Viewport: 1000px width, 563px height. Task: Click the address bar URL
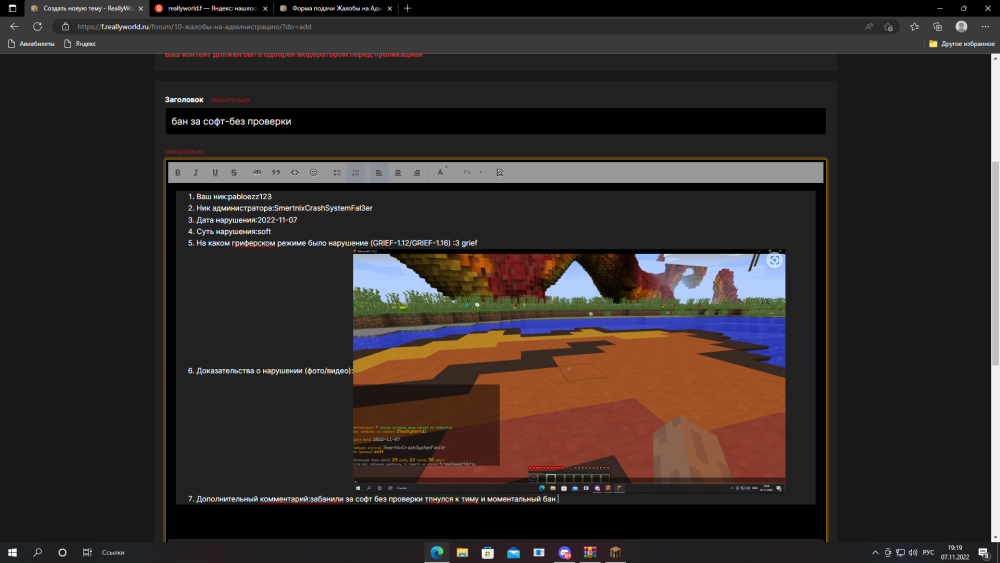point(195,27)
